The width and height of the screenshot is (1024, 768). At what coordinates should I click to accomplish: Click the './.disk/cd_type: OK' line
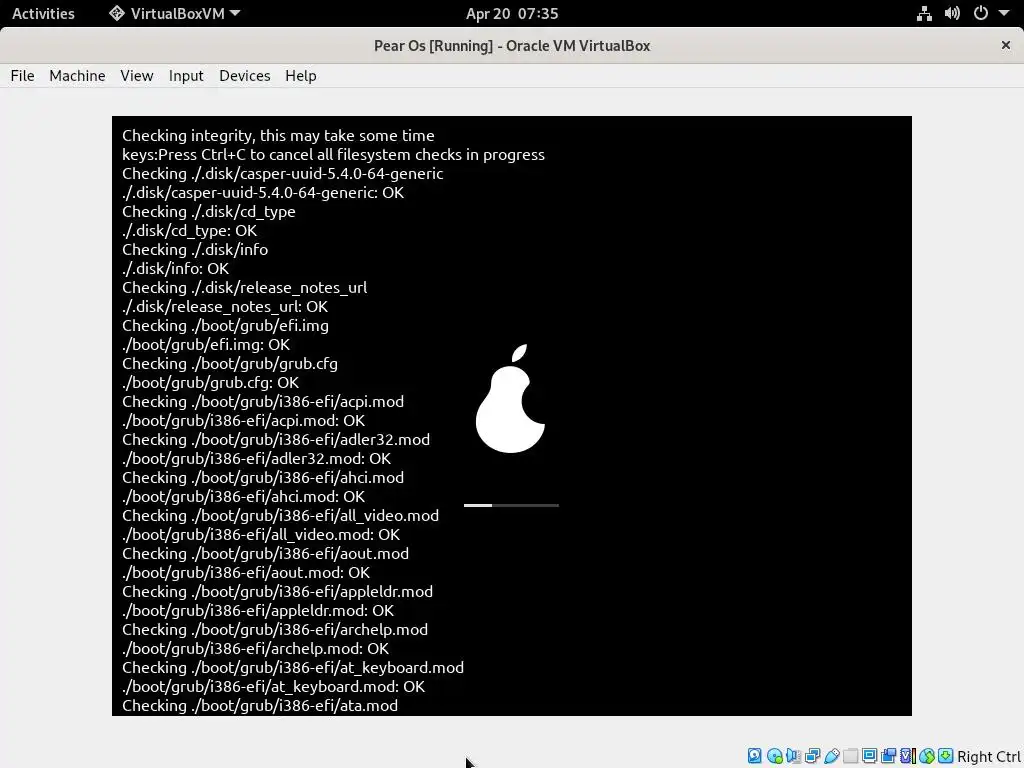[x=189, y=231]
